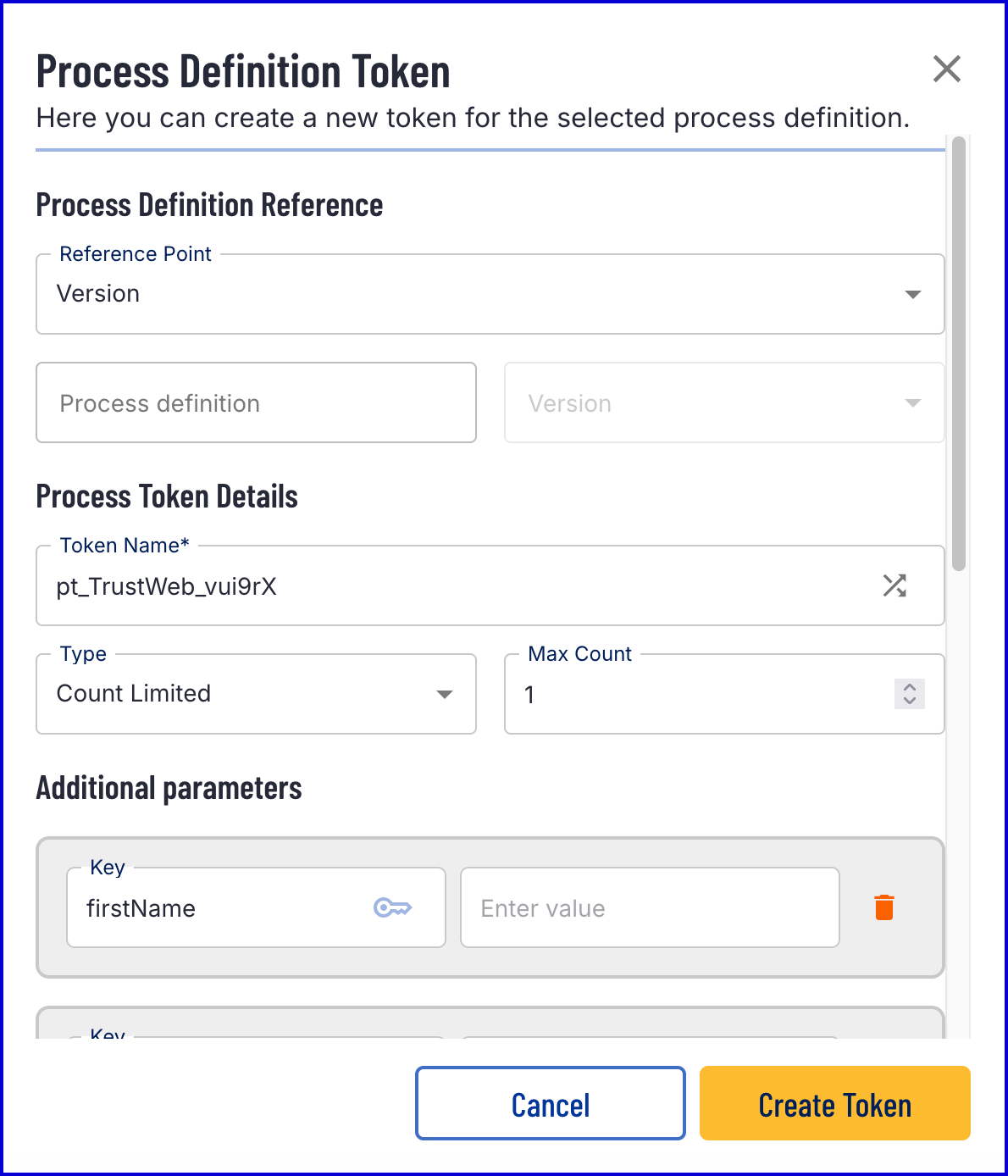The height and width of the screenshot is (1176, 1008).
Task: Close the Process Definition Token dialog
Action: click(x=946, y=69)
